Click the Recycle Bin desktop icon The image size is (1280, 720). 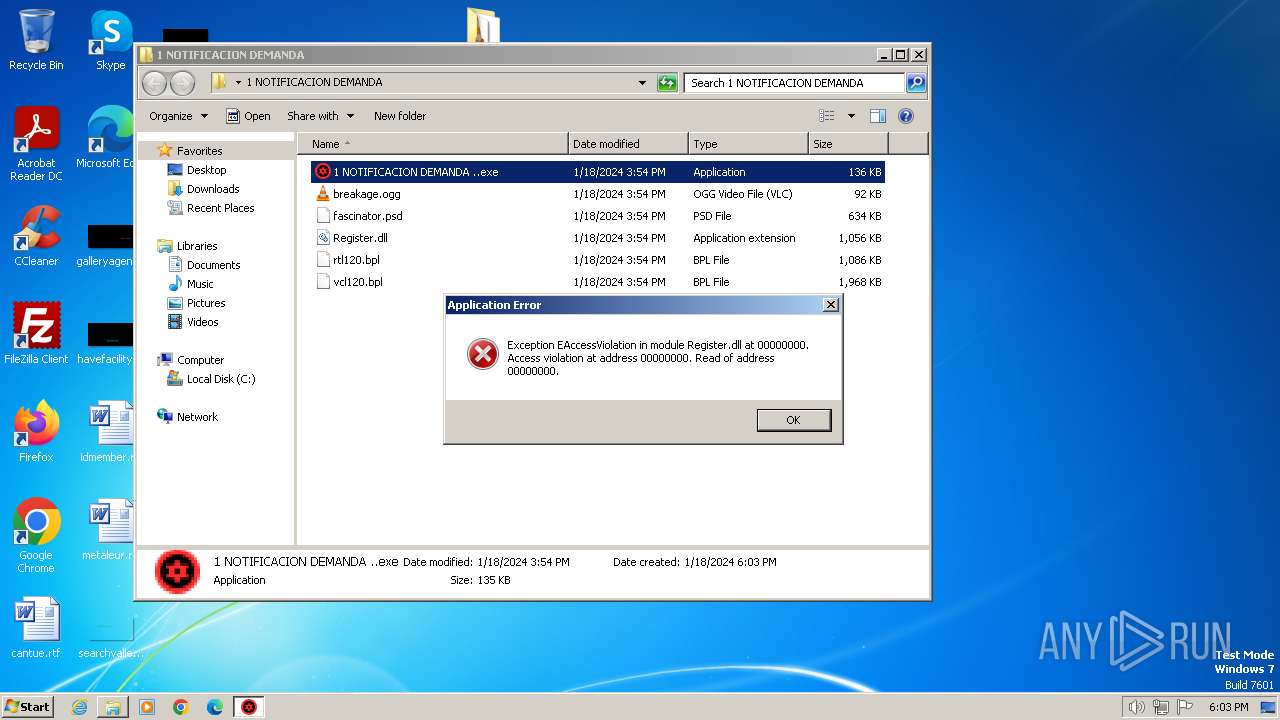click(36, 40)
